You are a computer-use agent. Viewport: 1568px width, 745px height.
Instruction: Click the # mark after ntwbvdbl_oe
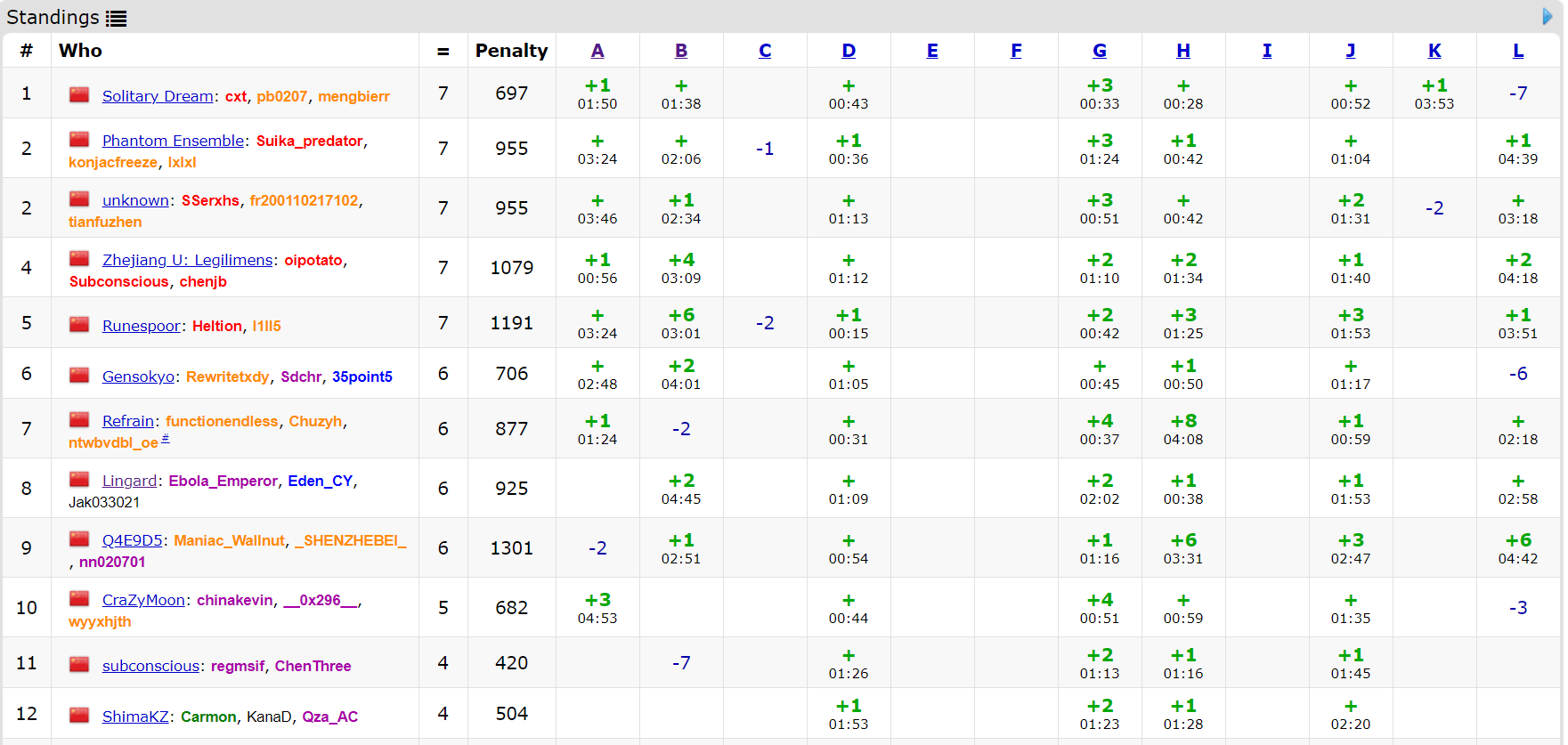(166, 439)
